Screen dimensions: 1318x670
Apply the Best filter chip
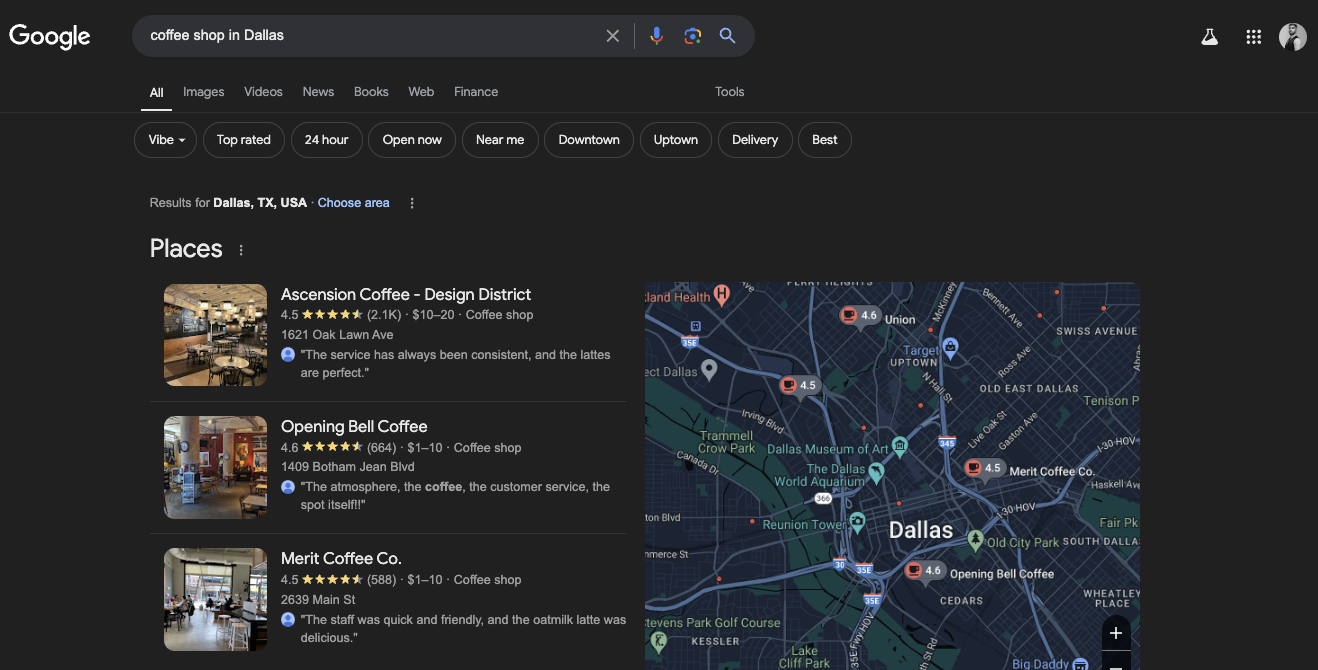[825, 140]
